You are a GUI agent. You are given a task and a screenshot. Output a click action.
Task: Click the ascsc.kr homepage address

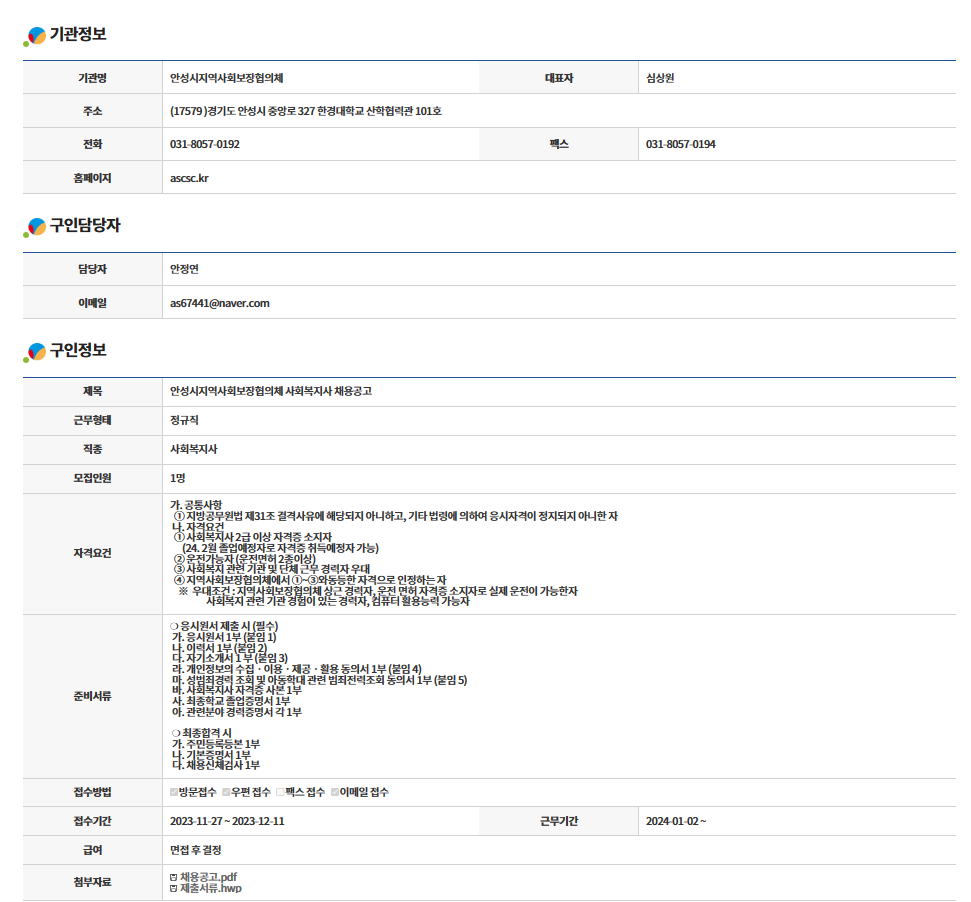(190, 178)
